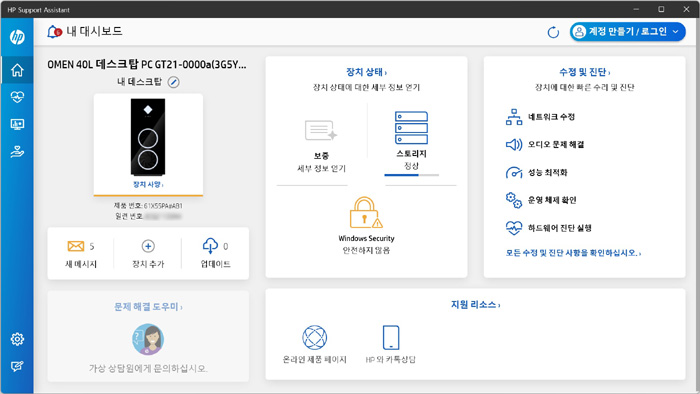Click OMEN 40L device title
The width and height of the screenshot is (700, 394).
click(147, 64)
